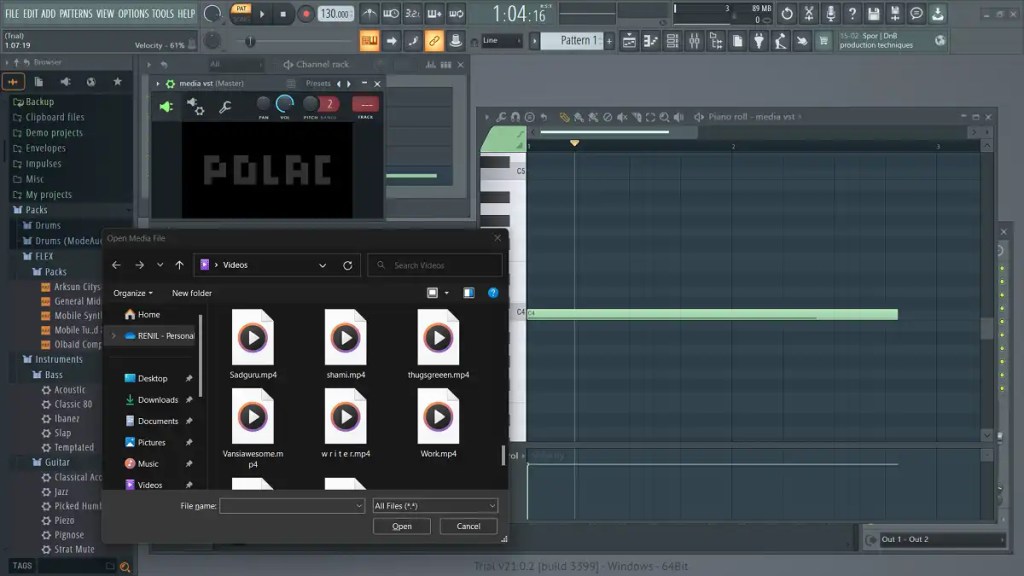
Task: Open the Organize dropdown menu
Action: [x=133, y=293]
